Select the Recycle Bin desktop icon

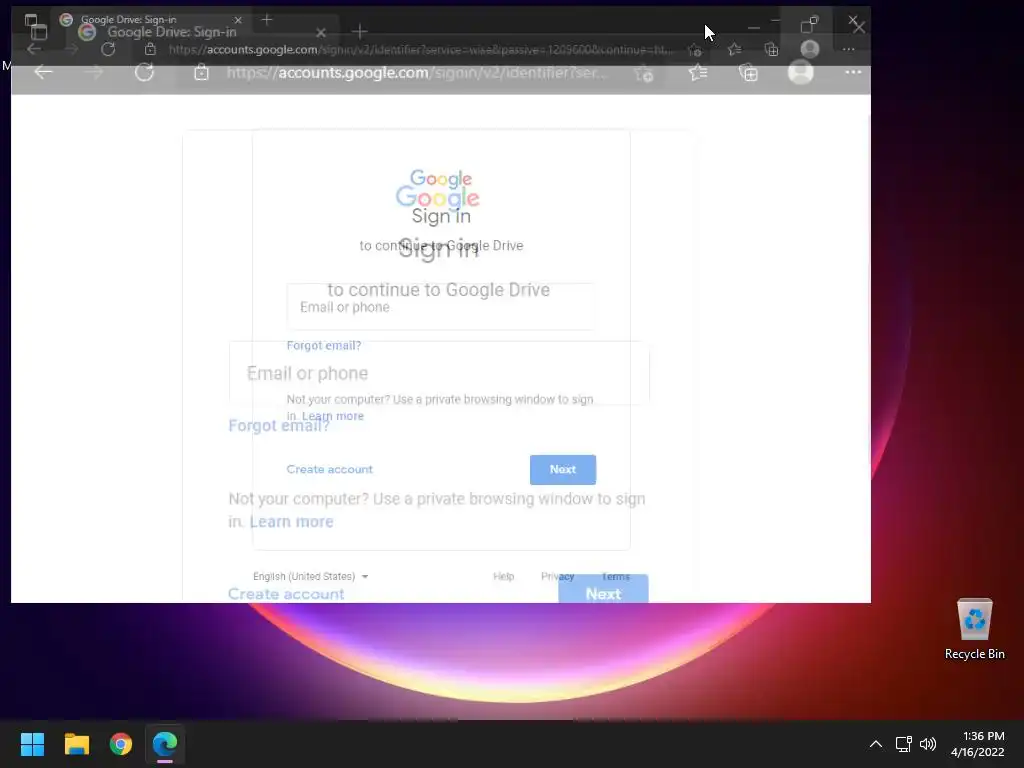(x=974, y=629)
